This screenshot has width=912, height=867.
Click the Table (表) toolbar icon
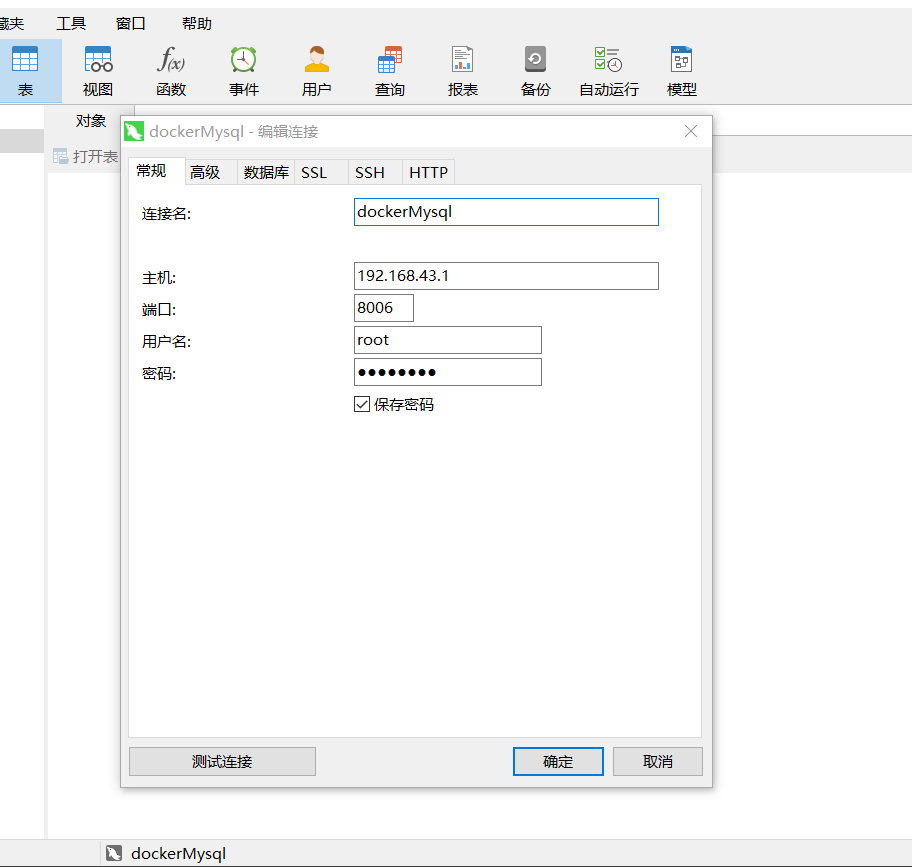(25, 62)
